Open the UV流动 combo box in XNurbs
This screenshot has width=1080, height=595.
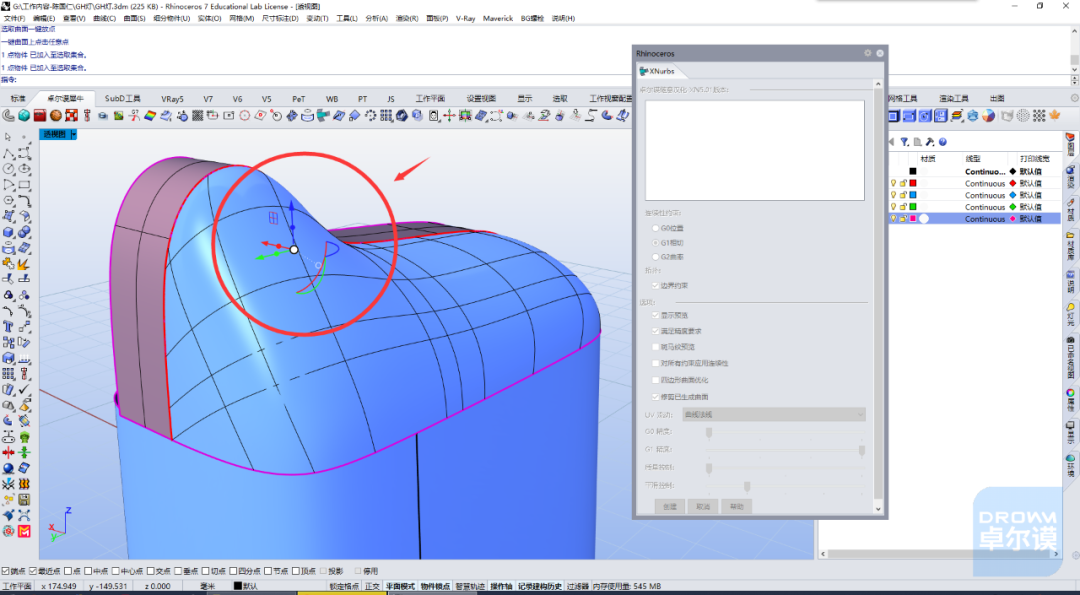pos(773,415)
